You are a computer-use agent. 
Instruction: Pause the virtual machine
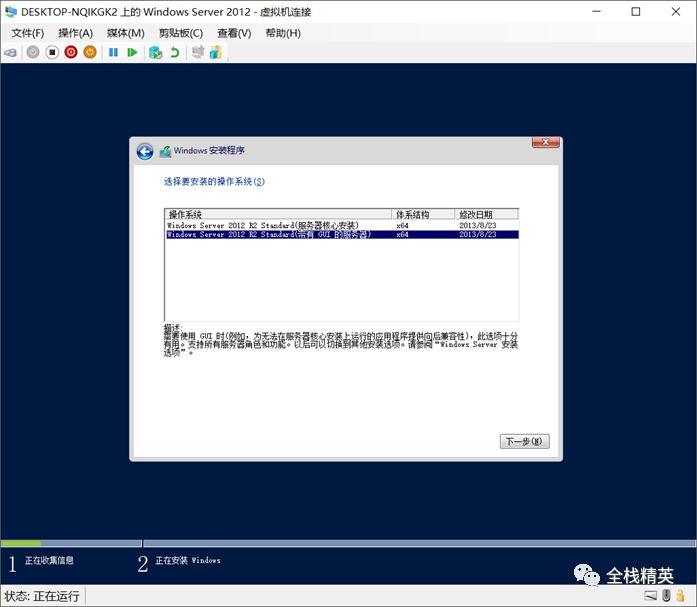click(x=113, y=52)
